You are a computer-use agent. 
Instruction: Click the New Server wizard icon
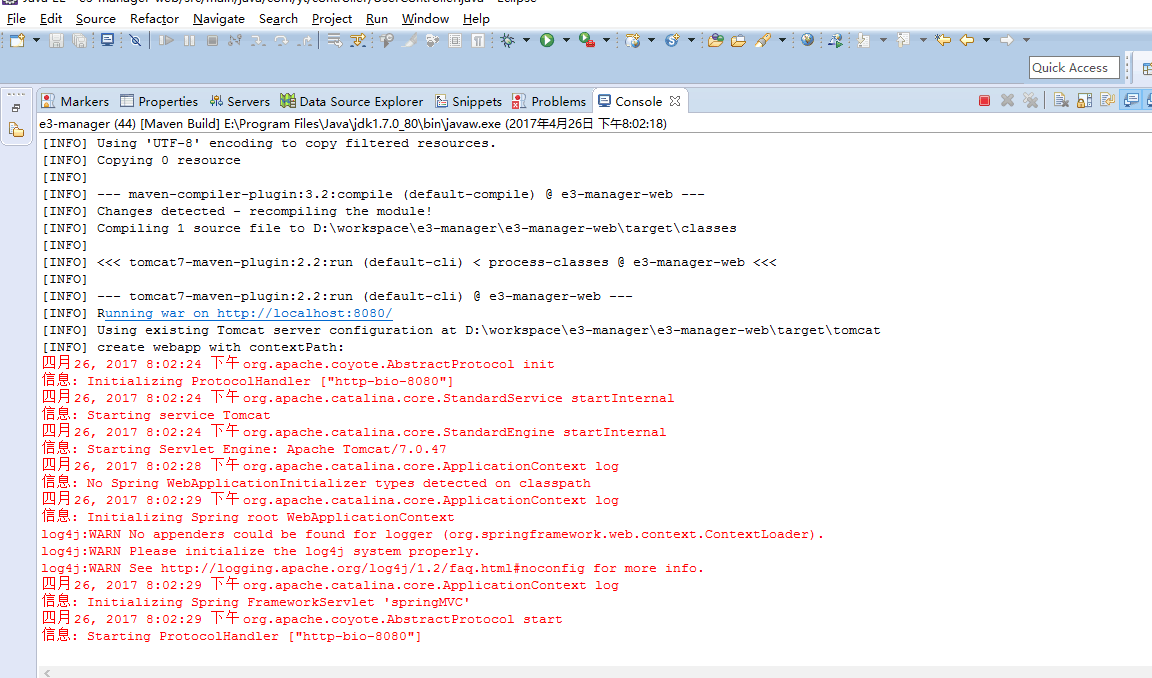tap(633, 40)
